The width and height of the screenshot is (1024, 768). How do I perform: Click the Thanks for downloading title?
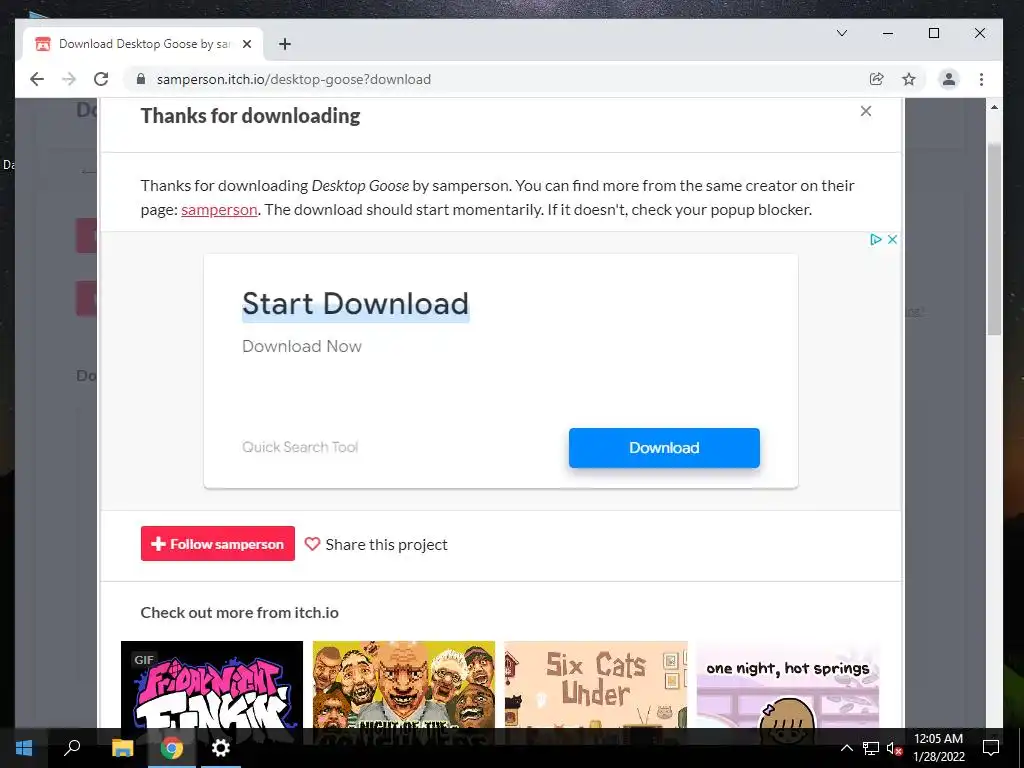point(250,116)
